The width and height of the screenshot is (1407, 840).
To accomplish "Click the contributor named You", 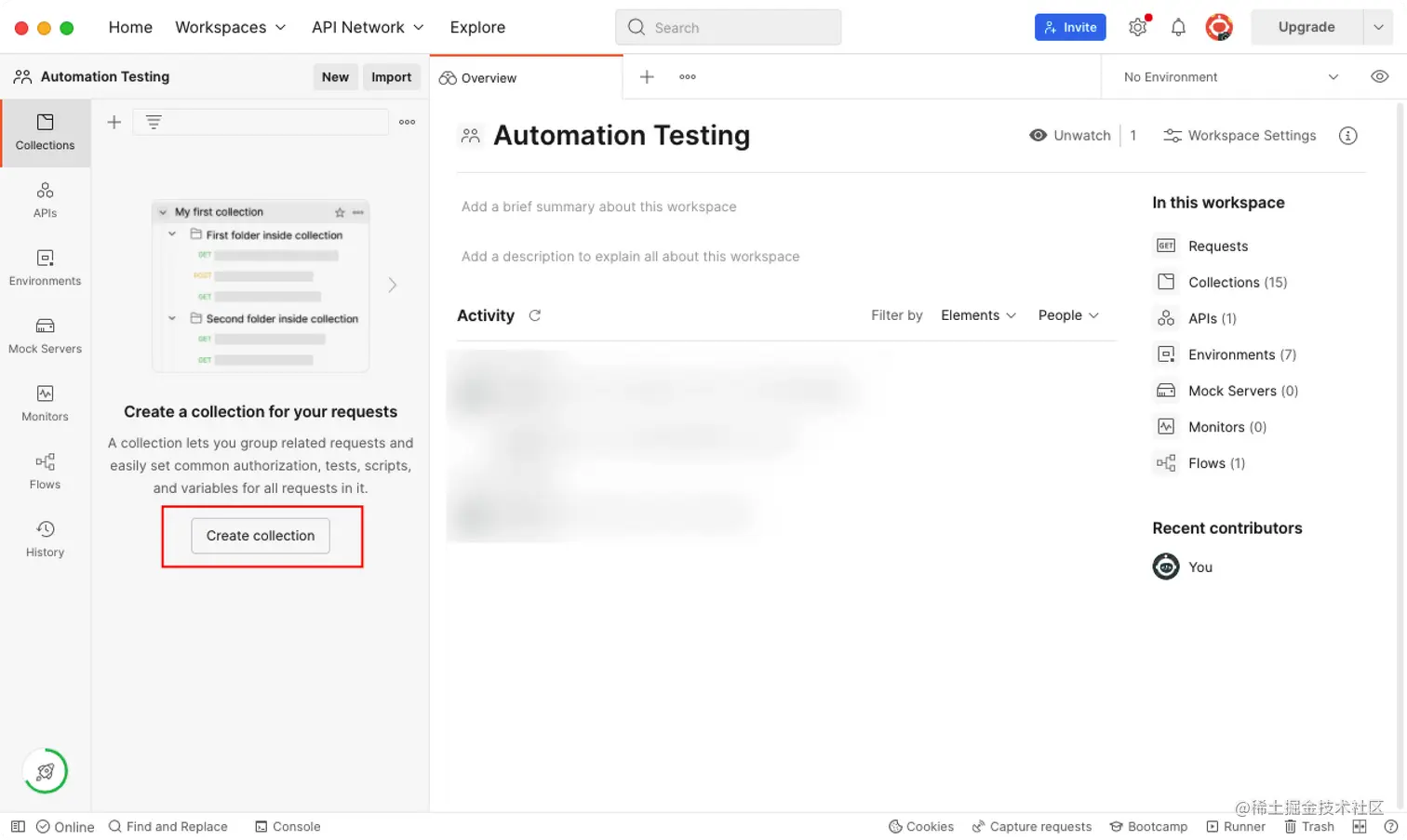I will 1183,567.
